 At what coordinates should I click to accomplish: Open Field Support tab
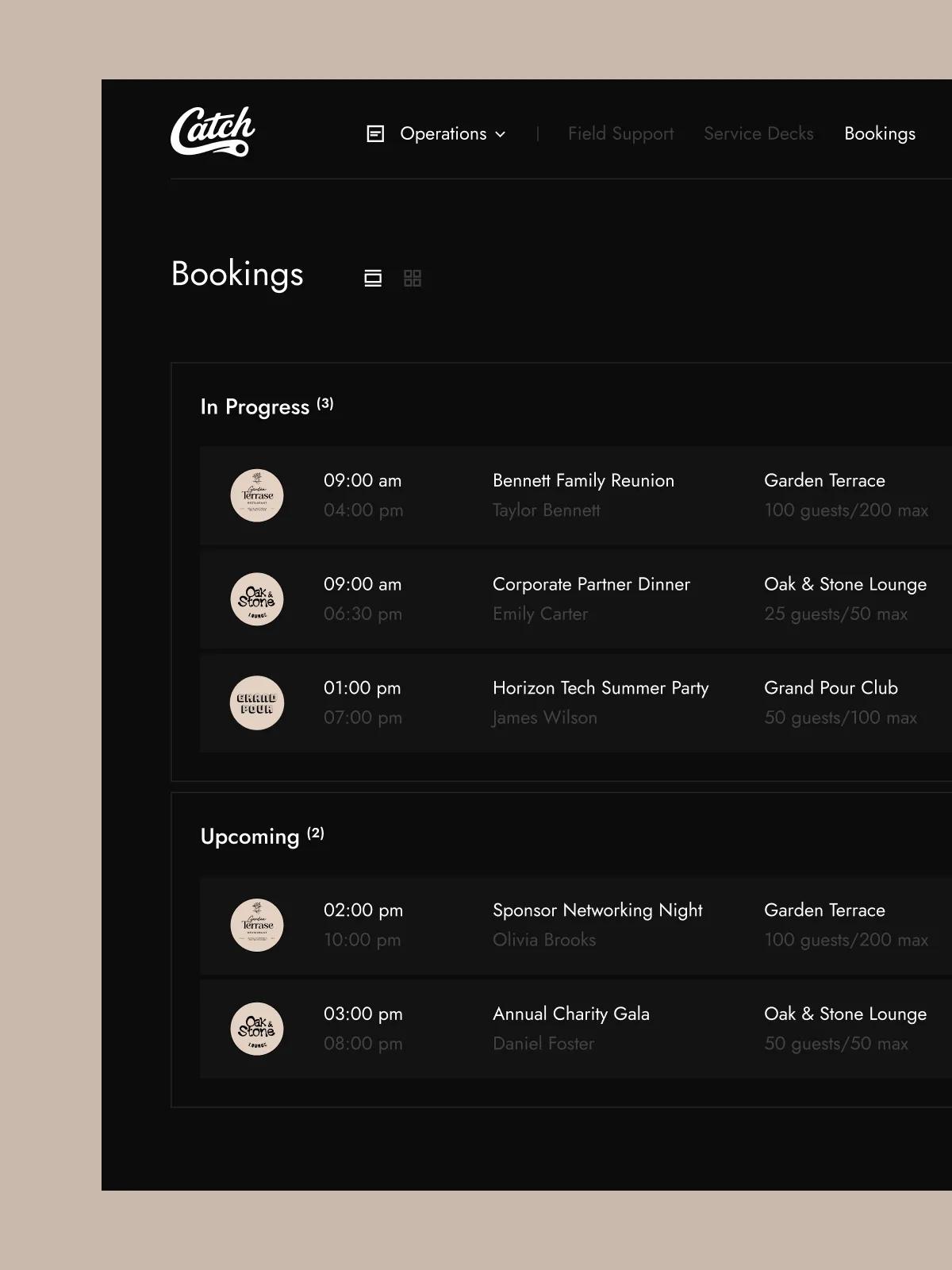621,133
